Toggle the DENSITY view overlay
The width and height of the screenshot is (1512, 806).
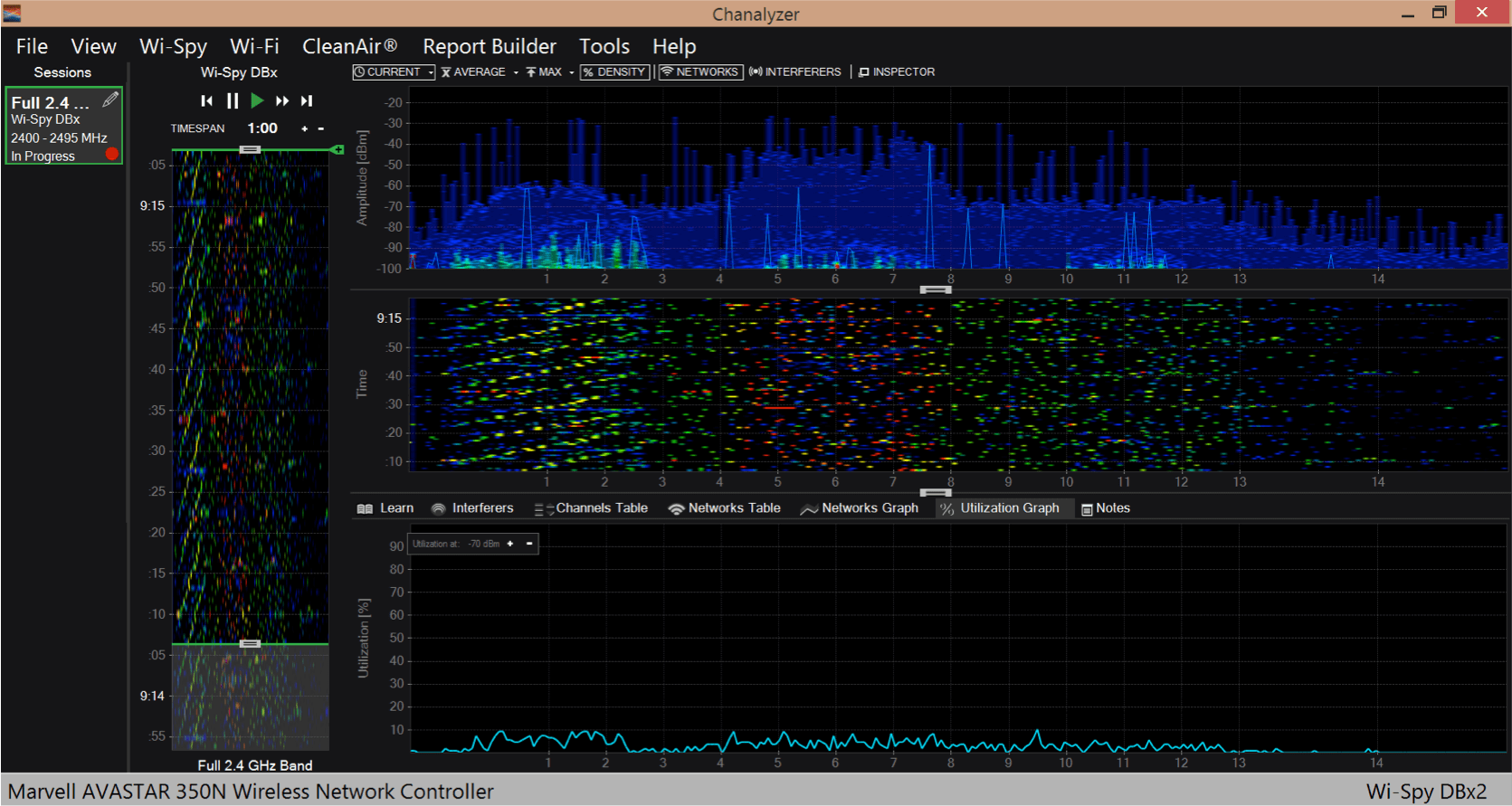tap(614, 71)
